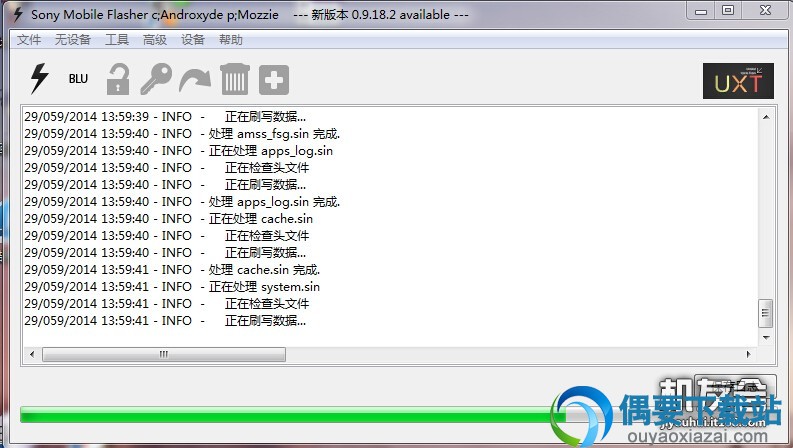Open the 设备 menu
This screenshot has width=793, height=448.
coord(193,39)
